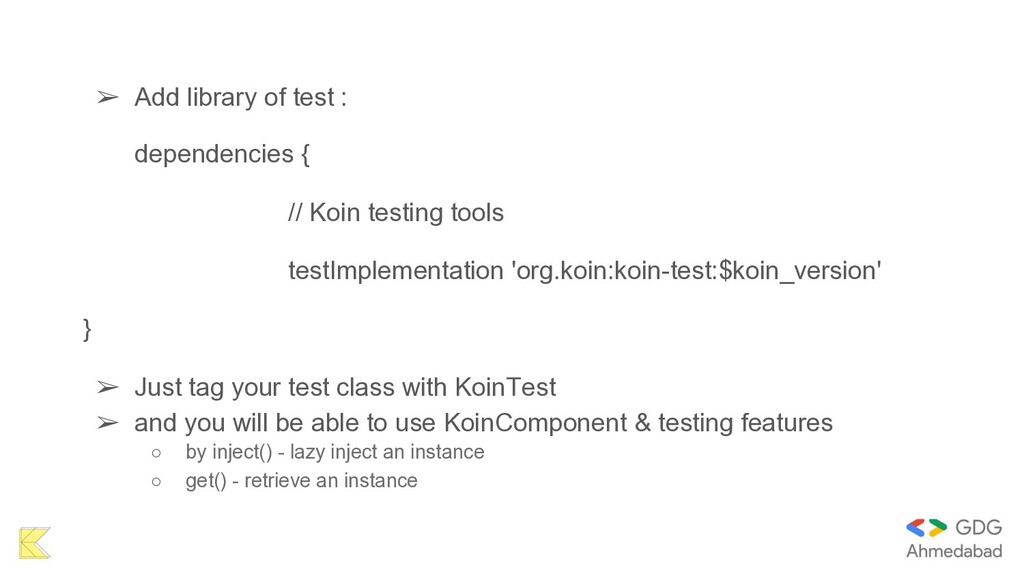The width and height of the screenshot is (1024, 576).
Task: Click the circle bullet beside get()
Action: click(x=156, y=482)
